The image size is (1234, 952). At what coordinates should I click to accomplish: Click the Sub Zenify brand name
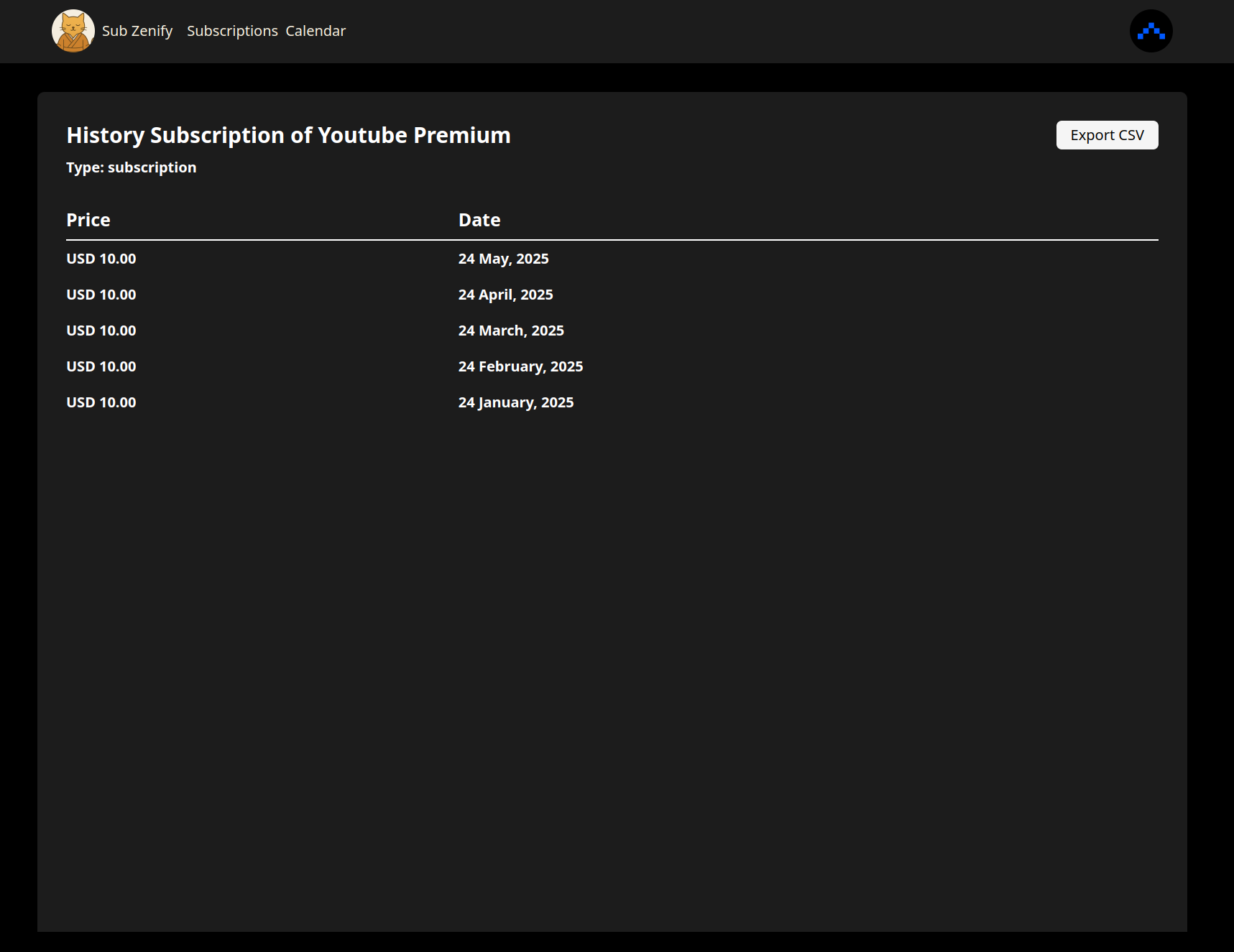click(137, 31)
